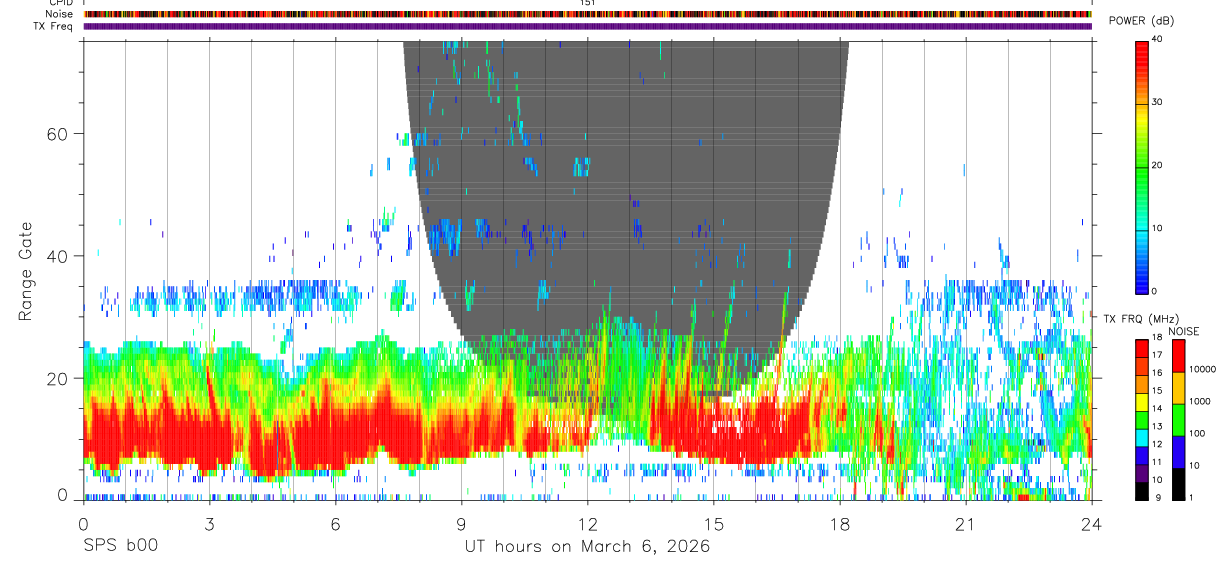
Task: Click the '1000' label on the NOISE scale
Action: point(1199,401)
